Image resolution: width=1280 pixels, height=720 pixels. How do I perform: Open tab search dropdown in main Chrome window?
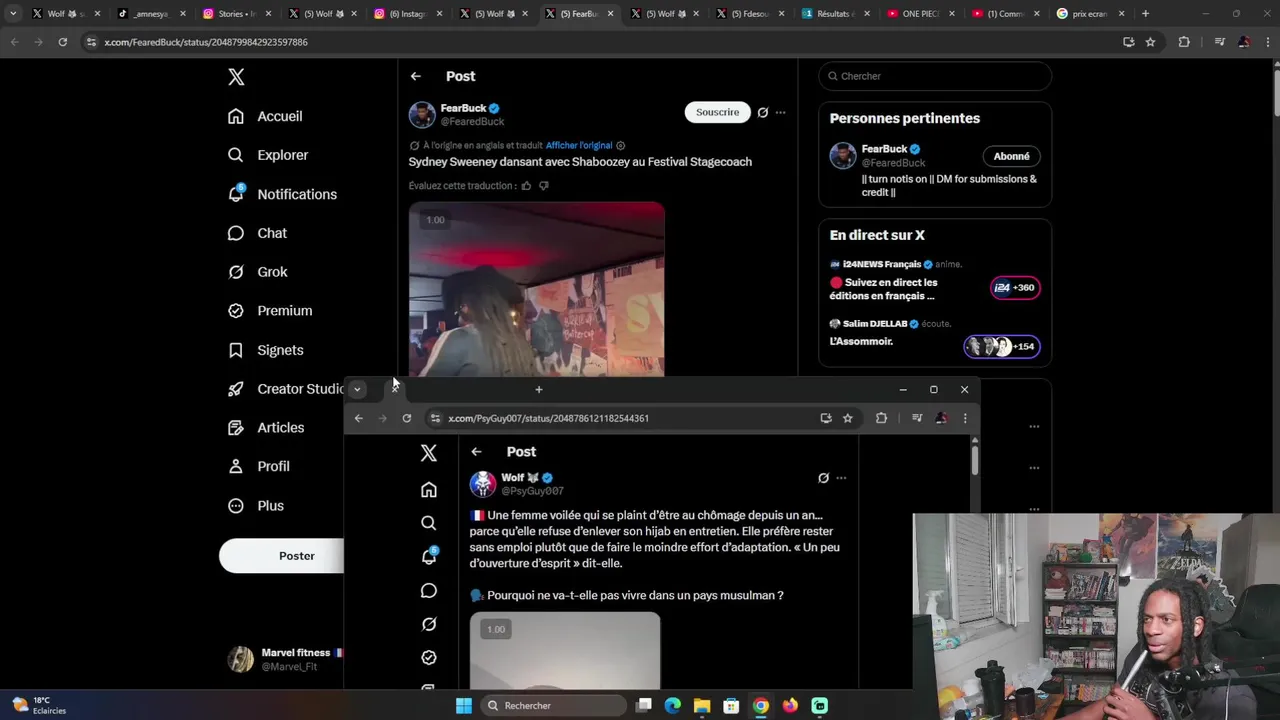13,14
